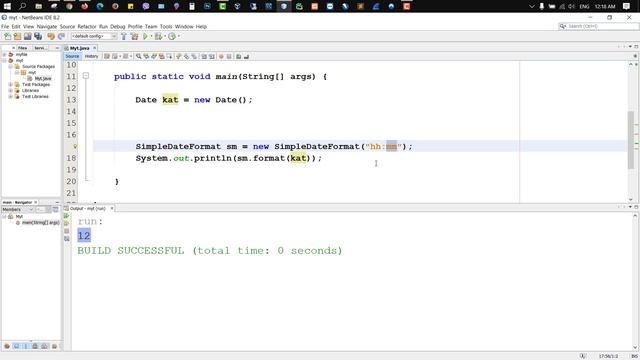Click the NetBeans icon in Windows taskbar
This screenshot has height=360, width=640.
coord(284,6)
